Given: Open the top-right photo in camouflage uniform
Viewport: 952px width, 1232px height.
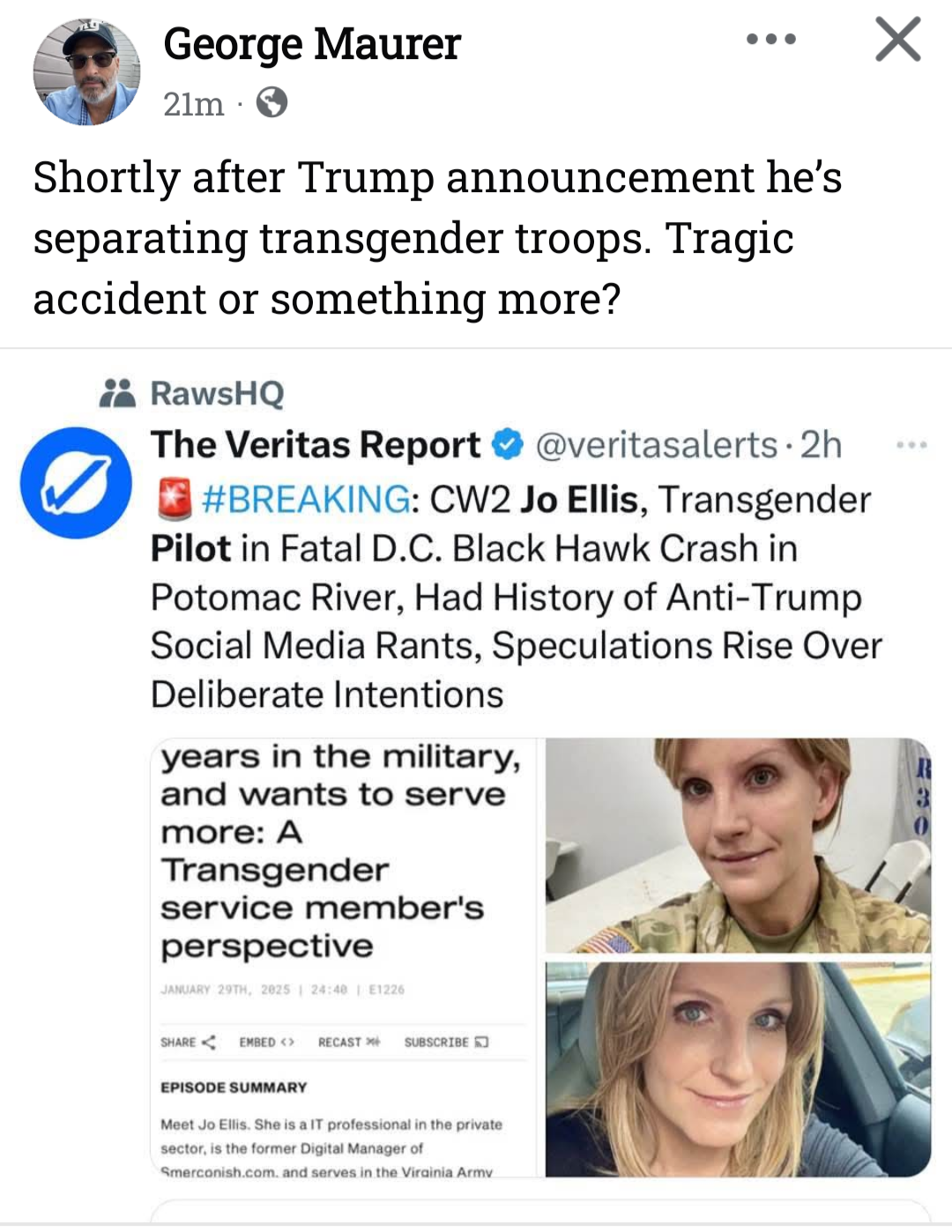Looking at the screenshot, I should pyautogui.click(x=738, y=845).
